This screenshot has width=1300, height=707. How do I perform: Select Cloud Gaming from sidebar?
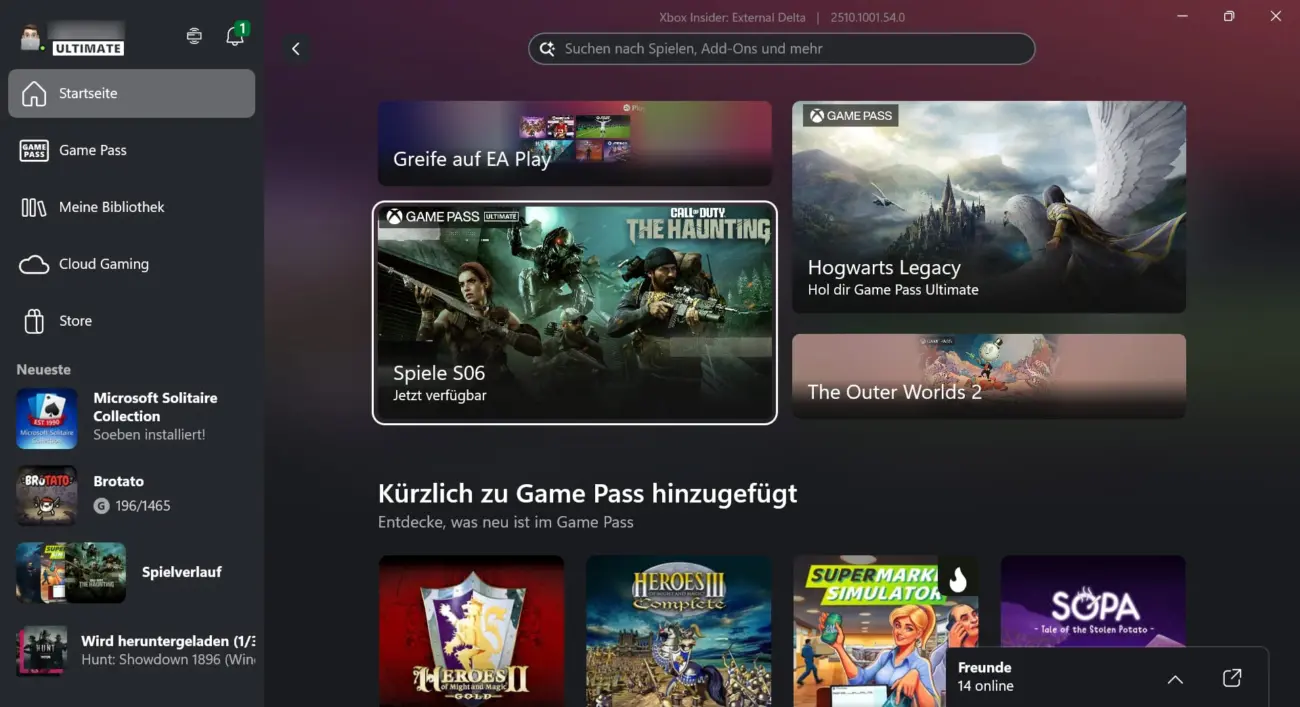pyautogui.click(x=131, y=264)
